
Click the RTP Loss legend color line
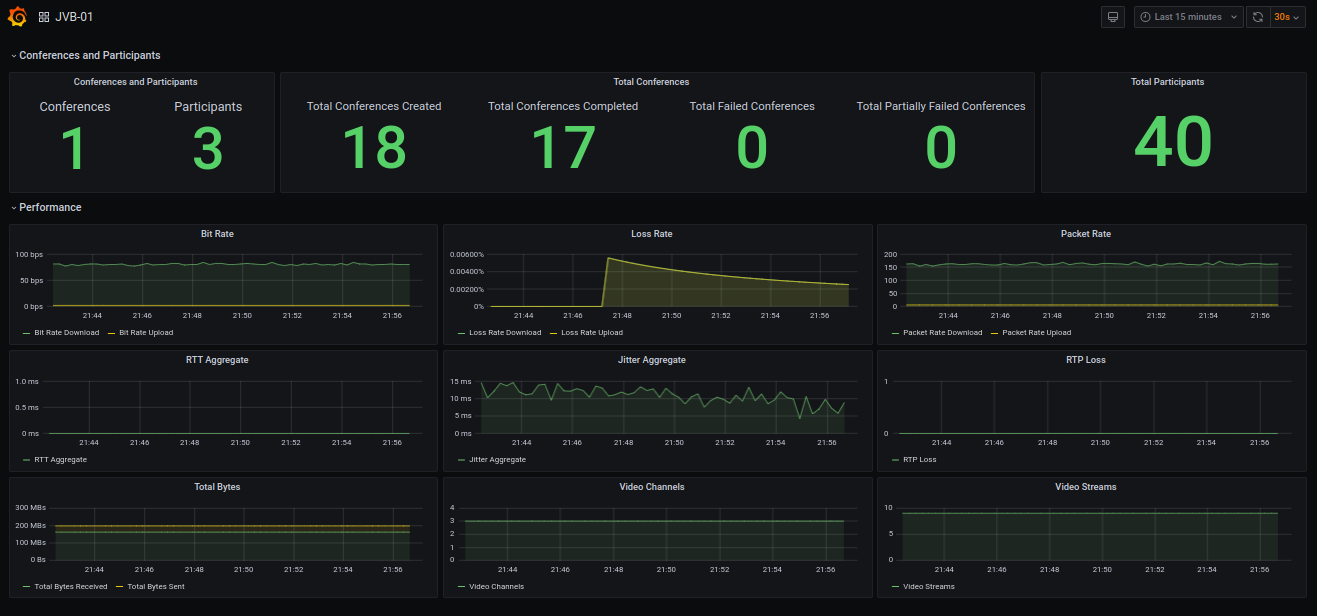tap(895, 460)
